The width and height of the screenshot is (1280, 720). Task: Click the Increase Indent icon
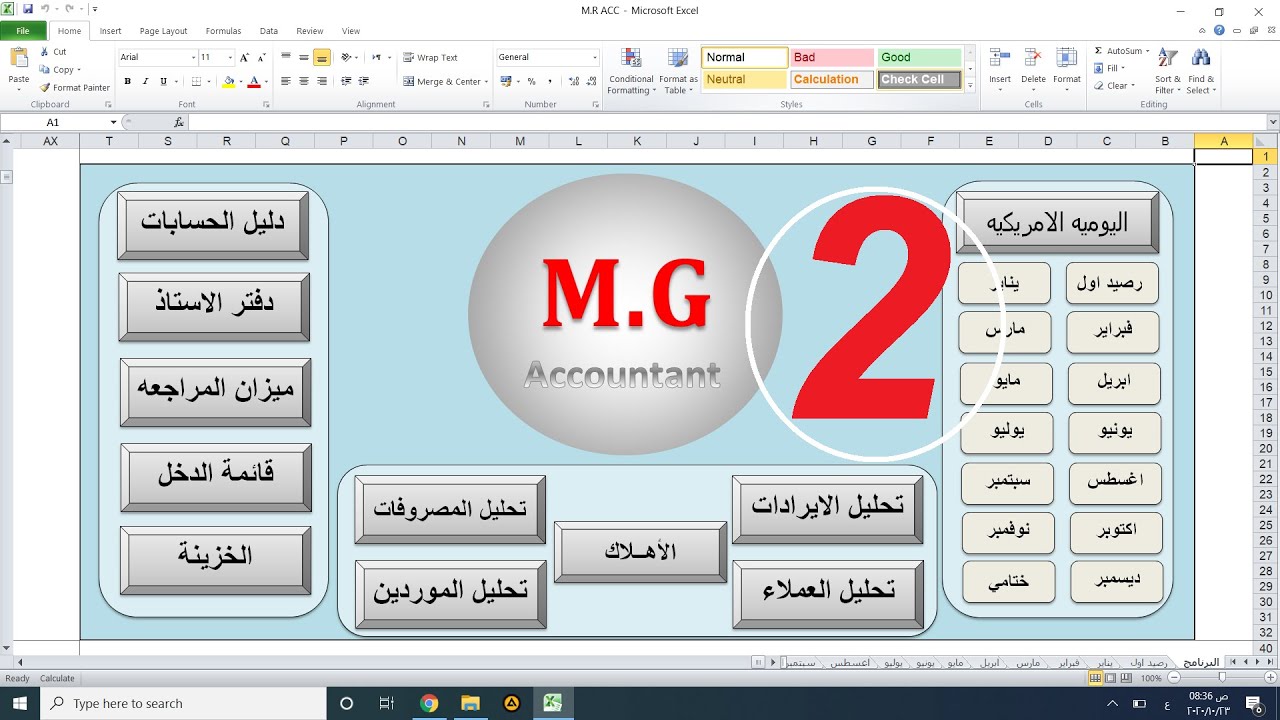click(x=363, y=82)
